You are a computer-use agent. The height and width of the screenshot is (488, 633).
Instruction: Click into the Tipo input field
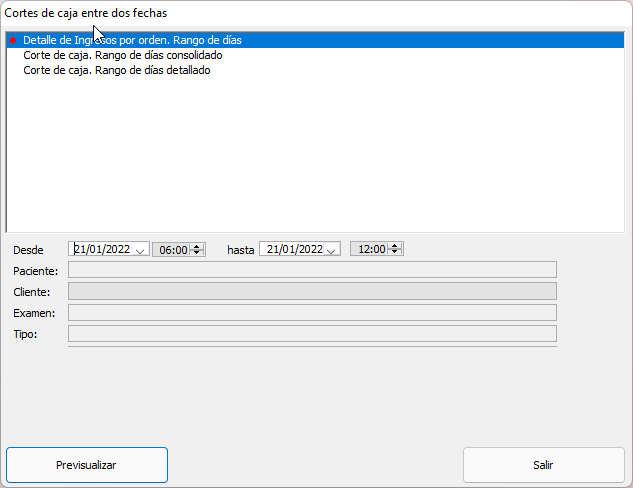(x=311, y=333)
